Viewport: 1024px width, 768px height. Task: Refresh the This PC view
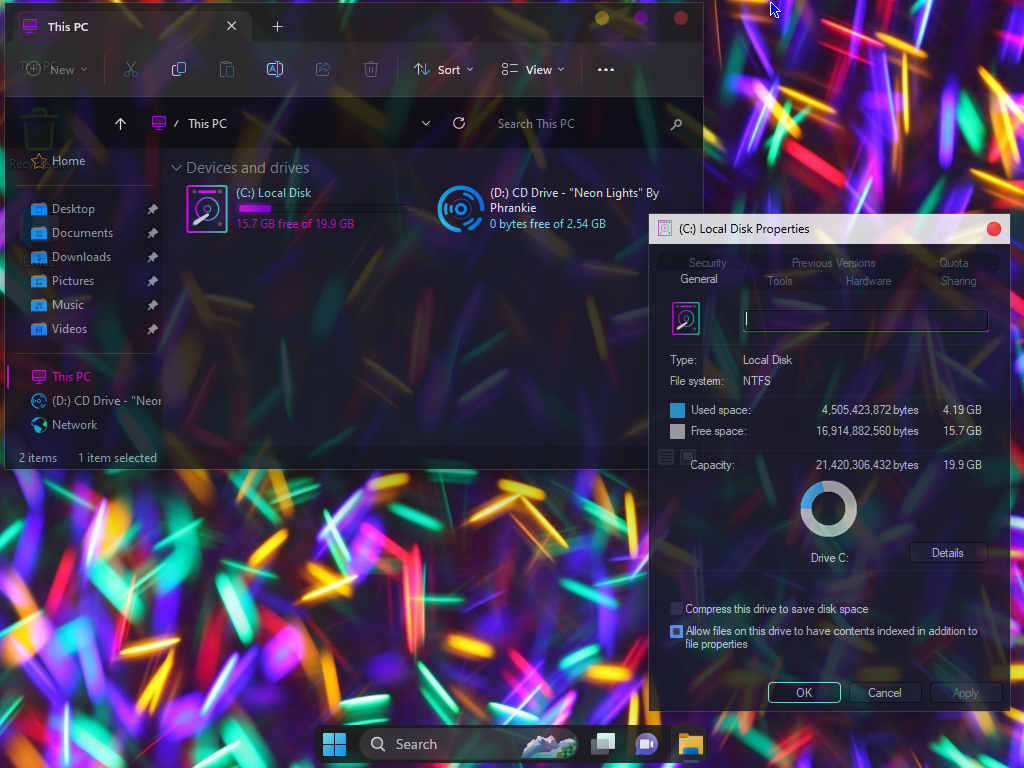[459, 123]
